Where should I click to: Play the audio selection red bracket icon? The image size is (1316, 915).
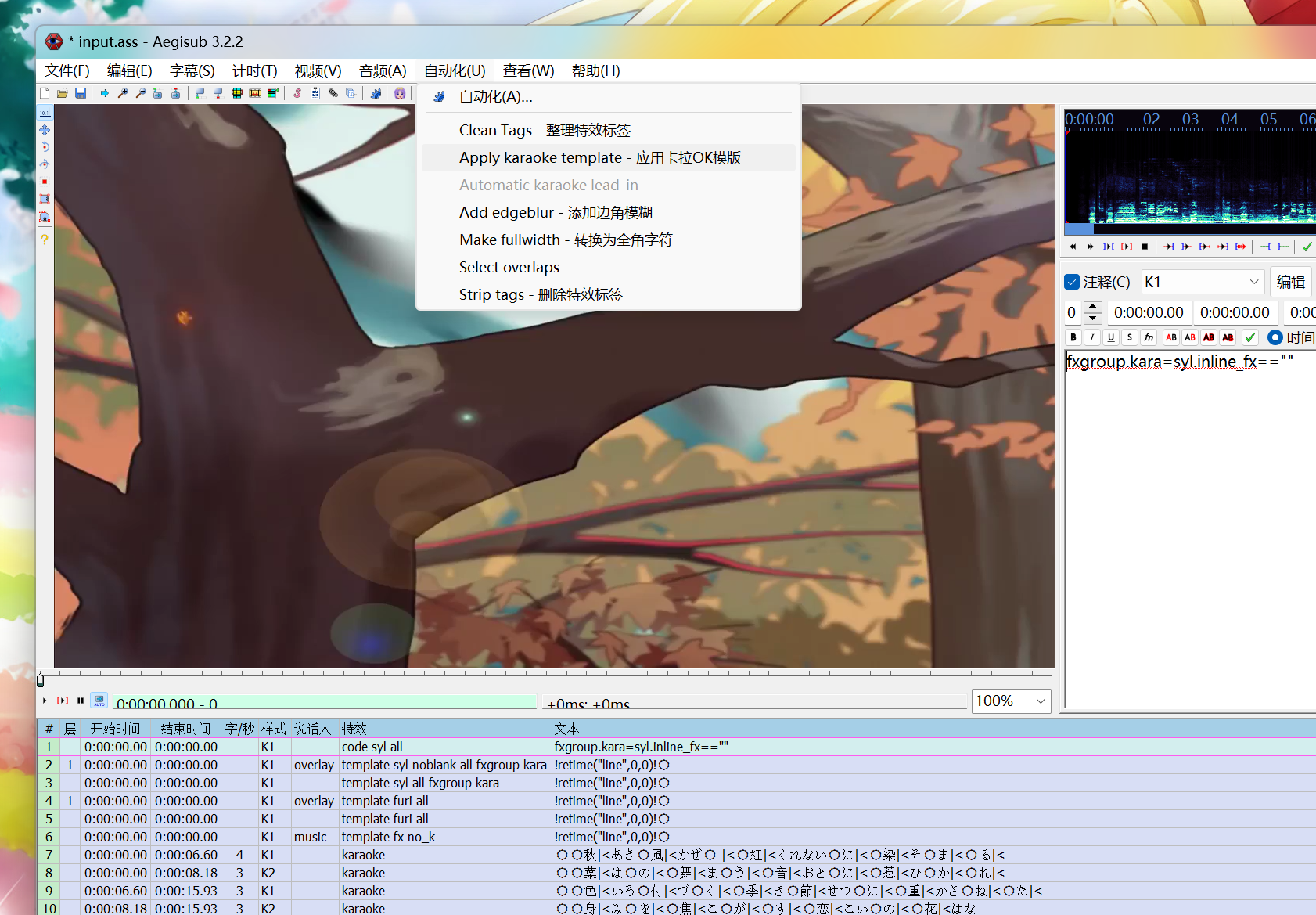tap(1127, 247)
